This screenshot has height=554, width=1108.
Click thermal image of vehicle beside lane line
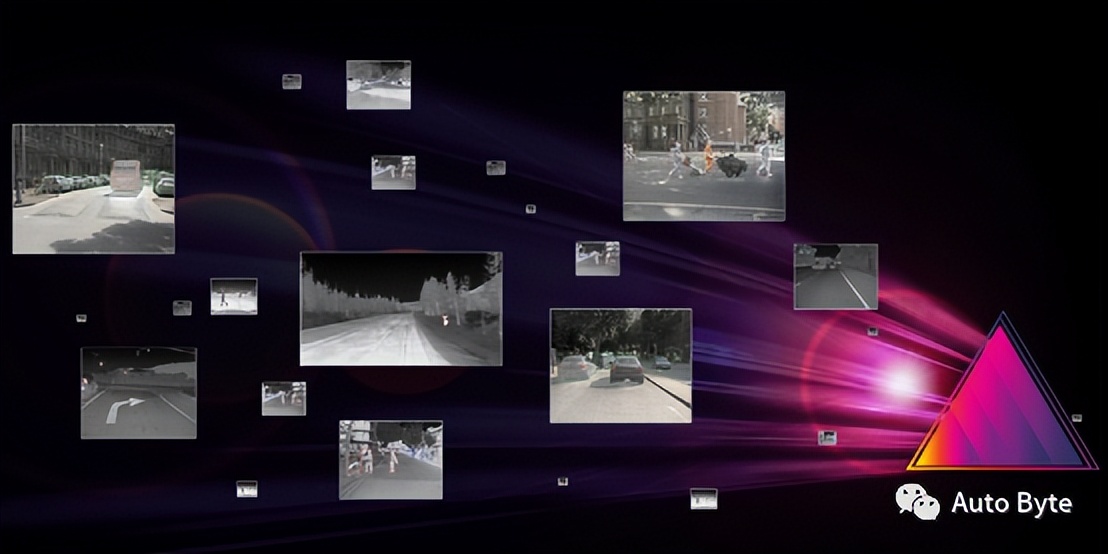pos(835,276)
